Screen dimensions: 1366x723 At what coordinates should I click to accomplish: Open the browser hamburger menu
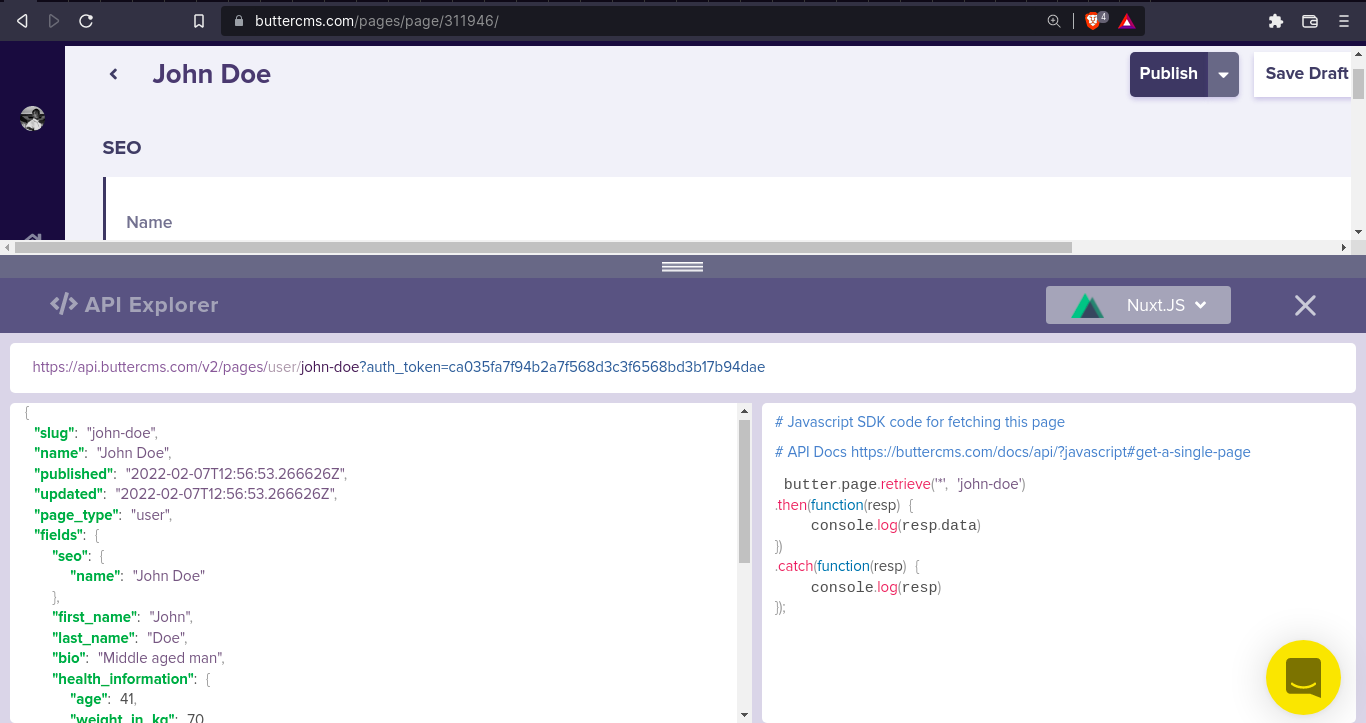[1344, 21]
